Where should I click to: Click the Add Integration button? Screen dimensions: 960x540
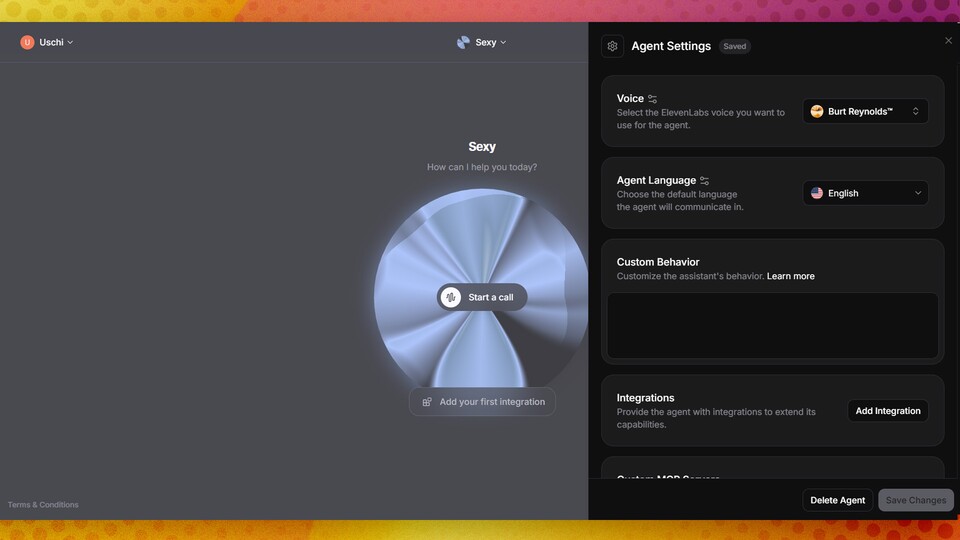[887, 411]
